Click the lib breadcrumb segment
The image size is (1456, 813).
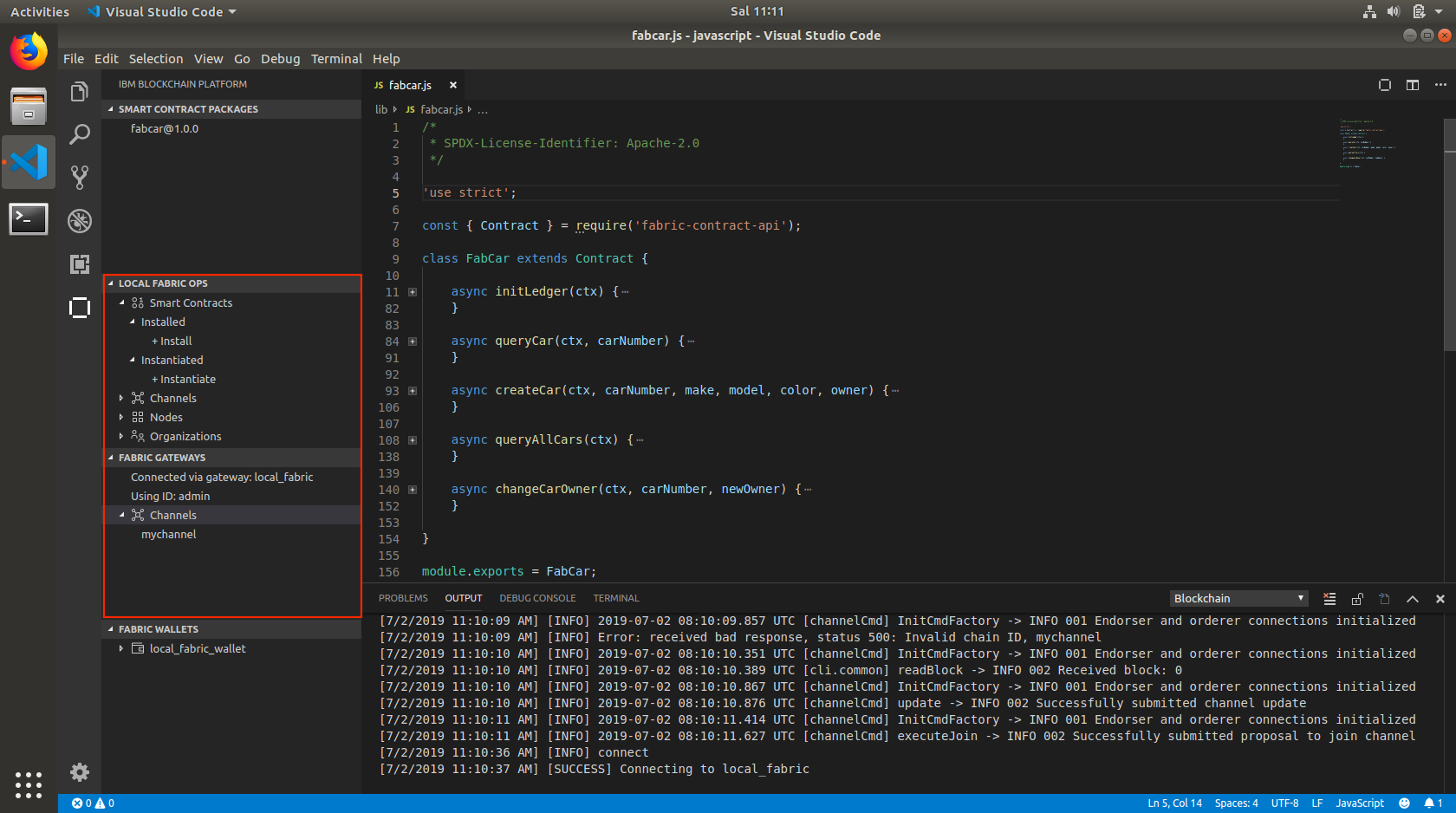[x=381, y=110]
